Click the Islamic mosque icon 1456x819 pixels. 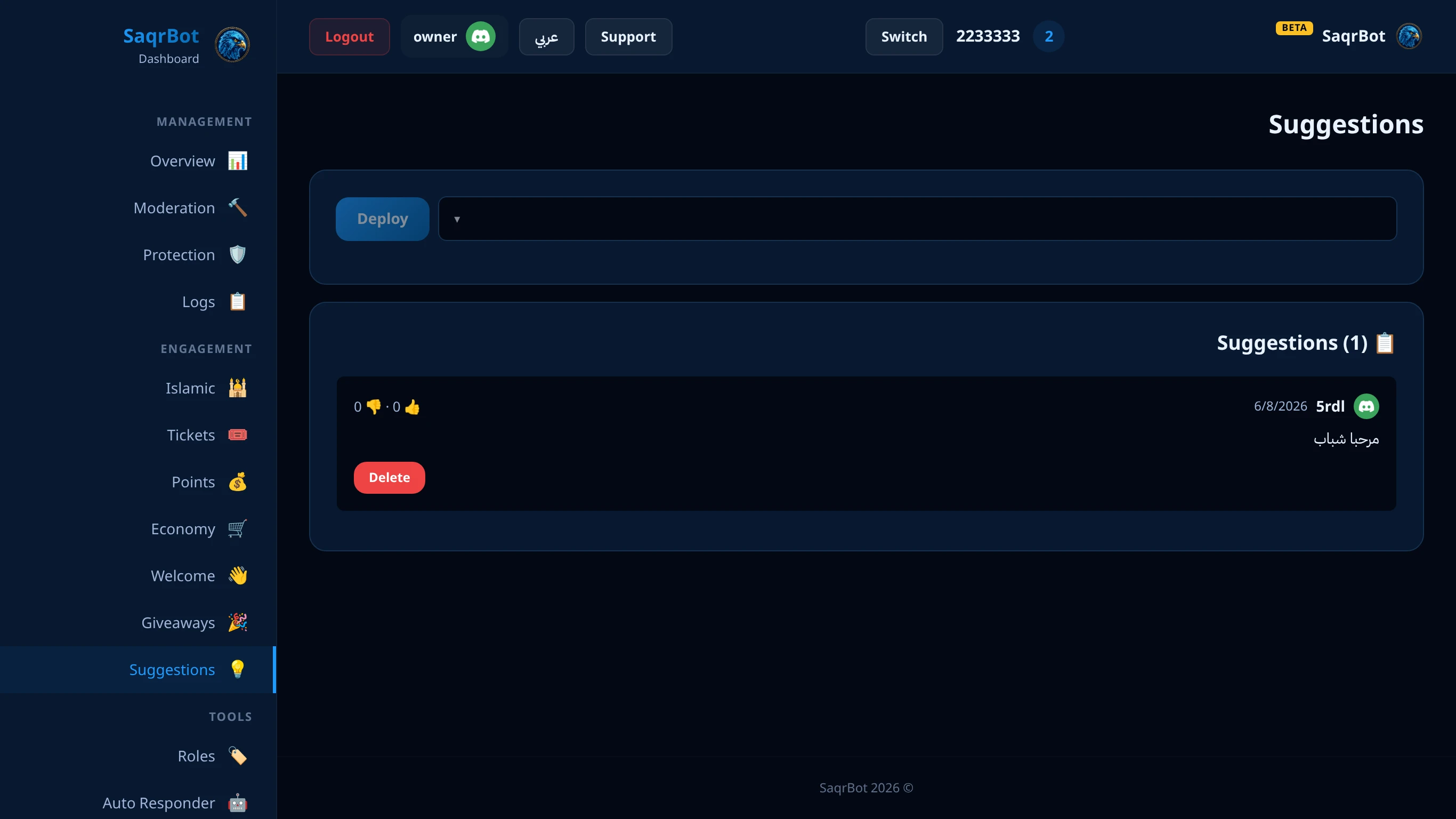tap(237, 388)
